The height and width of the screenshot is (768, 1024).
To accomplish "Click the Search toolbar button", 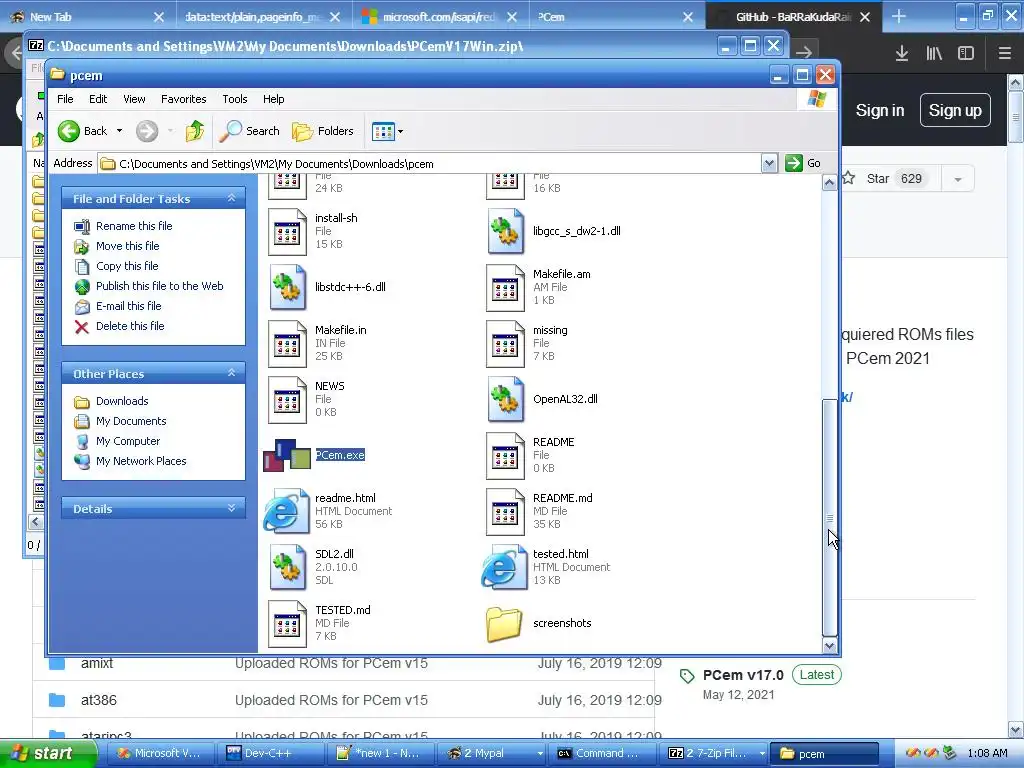I will point(249,131).
